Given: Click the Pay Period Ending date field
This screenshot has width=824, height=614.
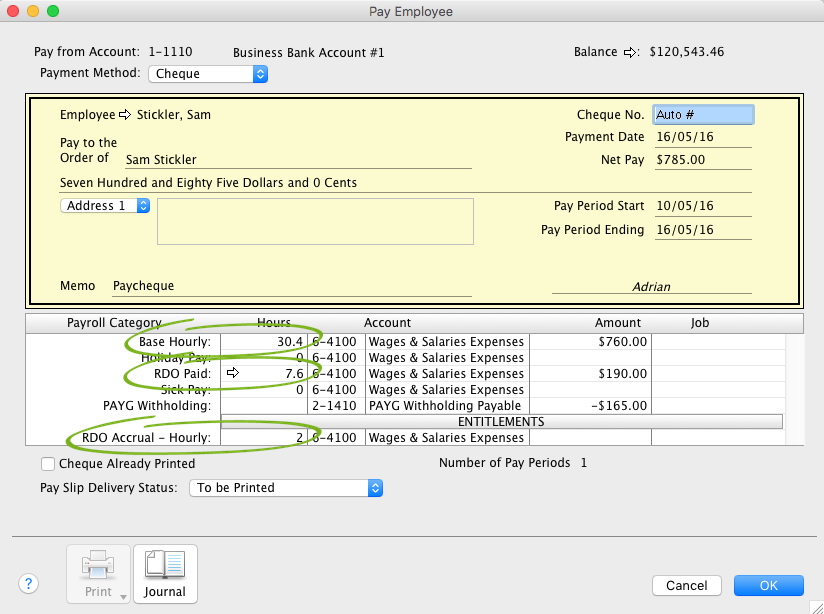Looking at the screenshot, I should tap(702, 230).
